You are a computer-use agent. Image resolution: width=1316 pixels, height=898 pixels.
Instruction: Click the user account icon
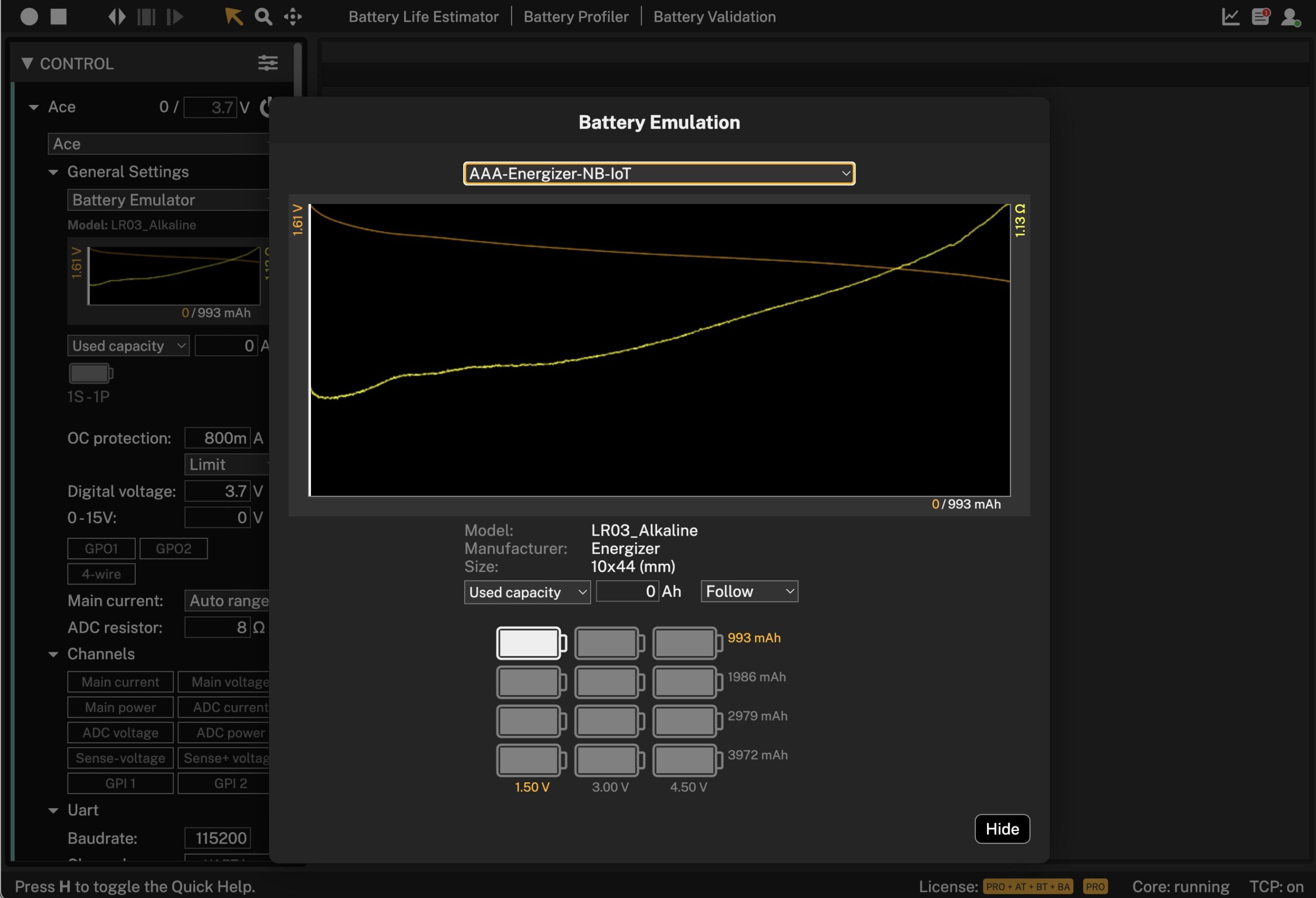point(1292,16)
